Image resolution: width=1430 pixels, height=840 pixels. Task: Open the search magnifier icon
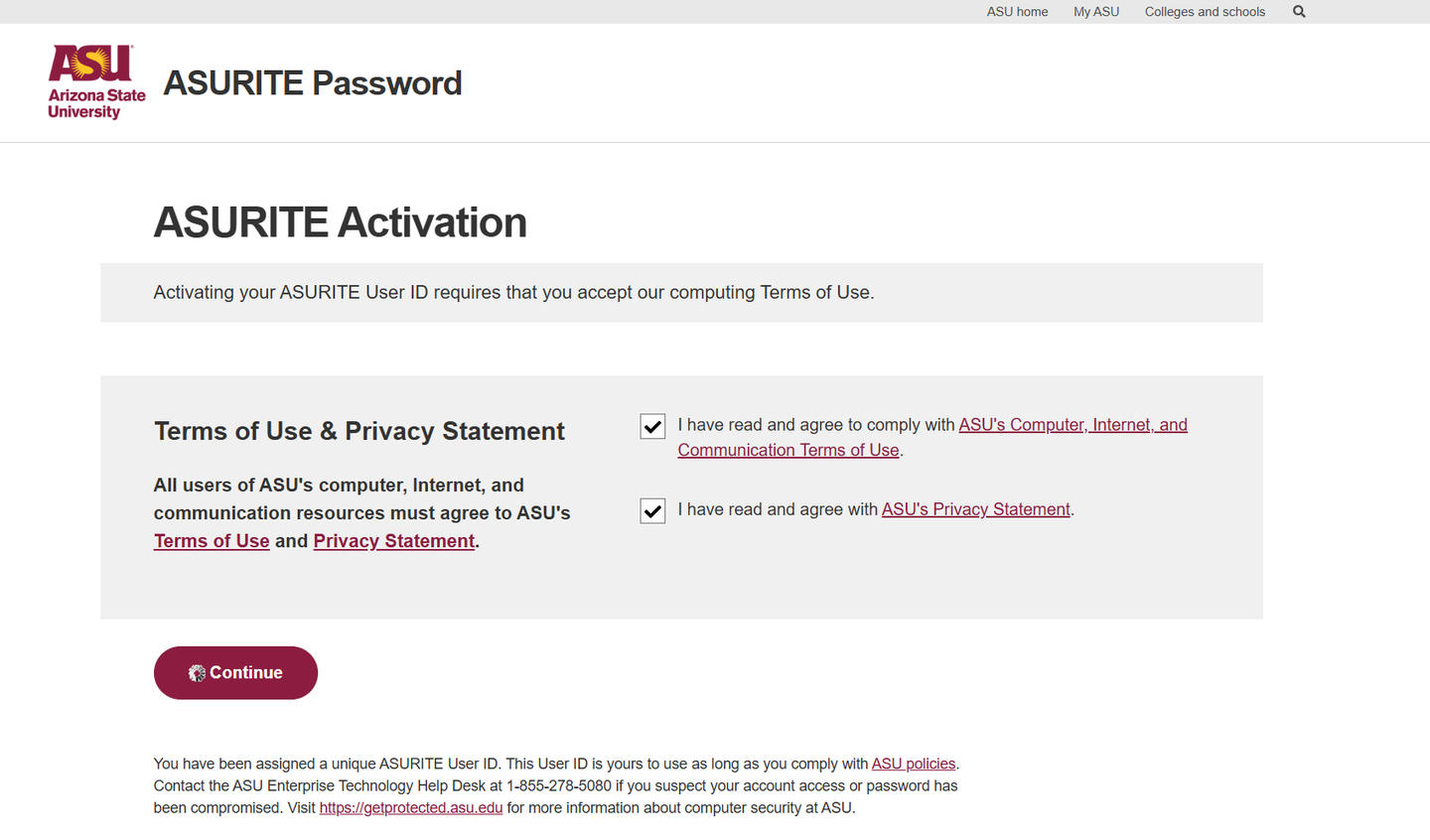tap(1299, 12)
